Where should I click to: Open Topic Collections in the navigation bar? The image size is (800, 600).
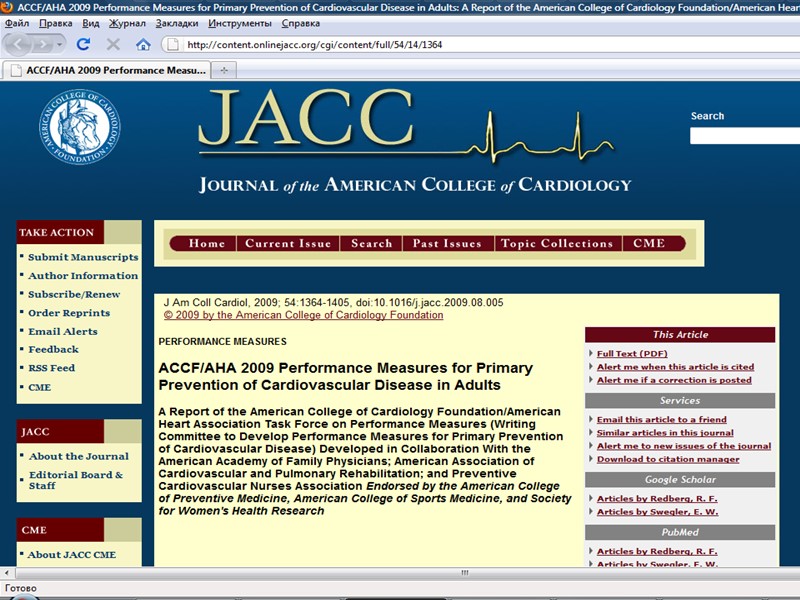557,243
